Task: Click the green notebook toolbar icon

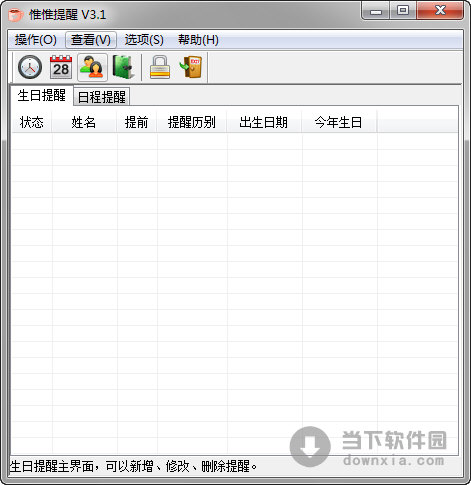Action: pyautogui.click(x=123, y=67)
